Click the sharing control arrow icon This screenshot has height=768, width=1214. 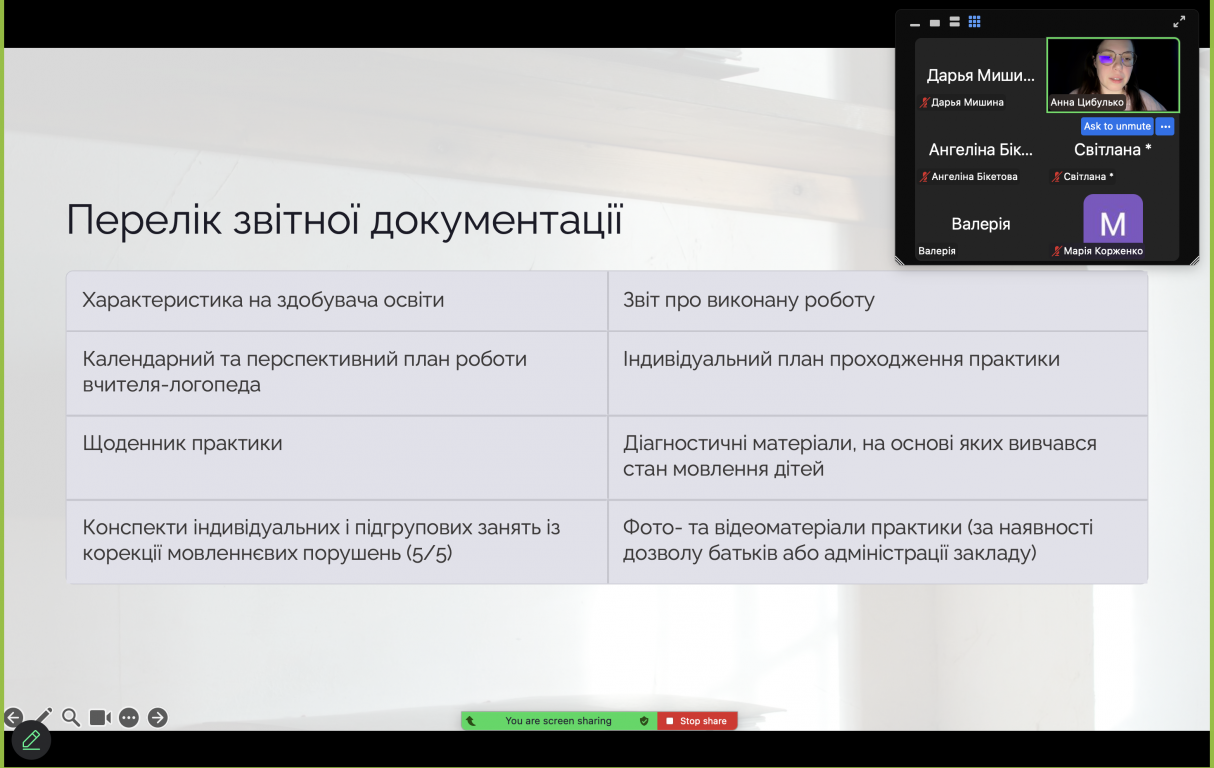[x=471, y=721]
